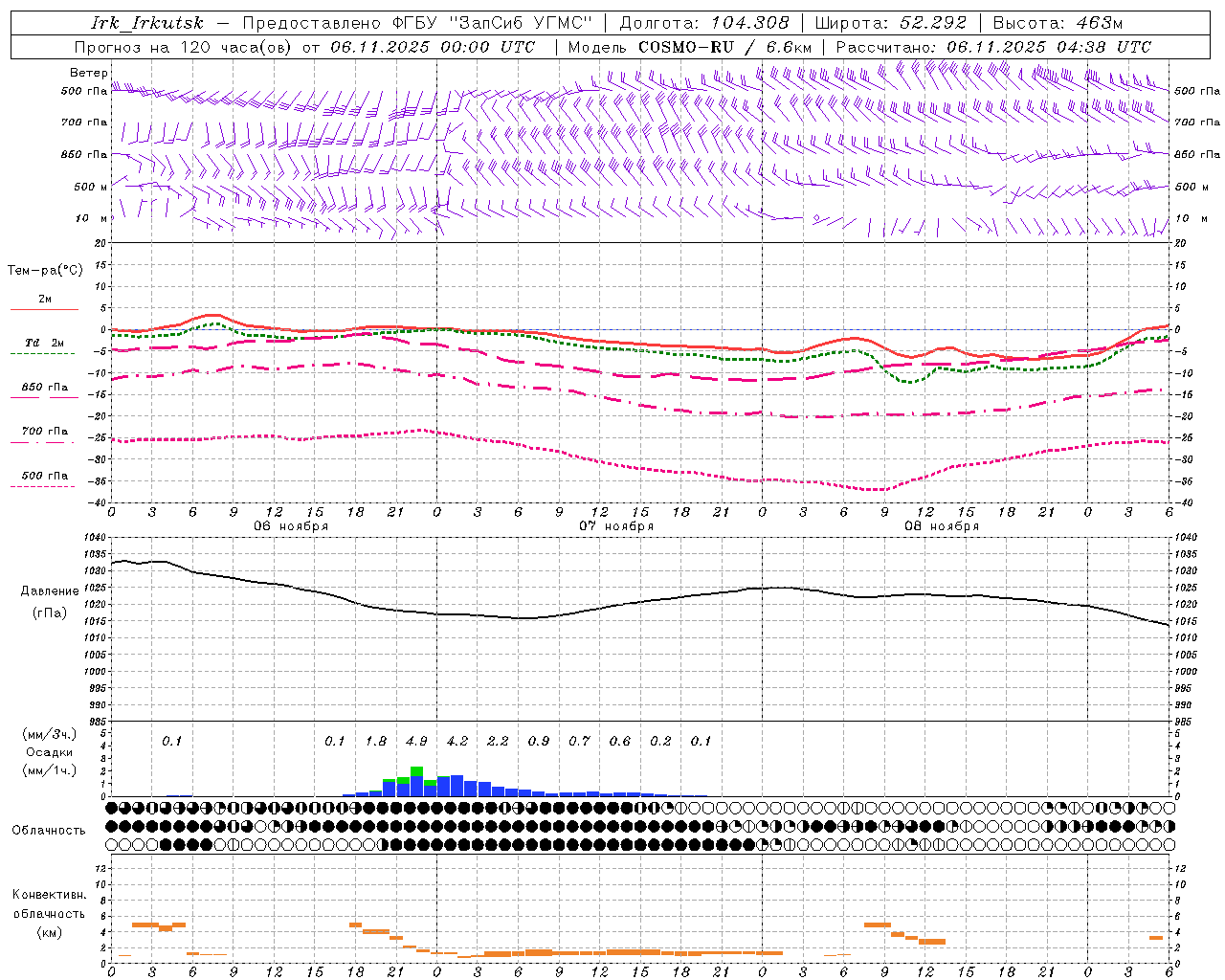Click the 3-hour precipitation value "0.2"
Viewport: 1225px width, 980px height.
[660, 741]
